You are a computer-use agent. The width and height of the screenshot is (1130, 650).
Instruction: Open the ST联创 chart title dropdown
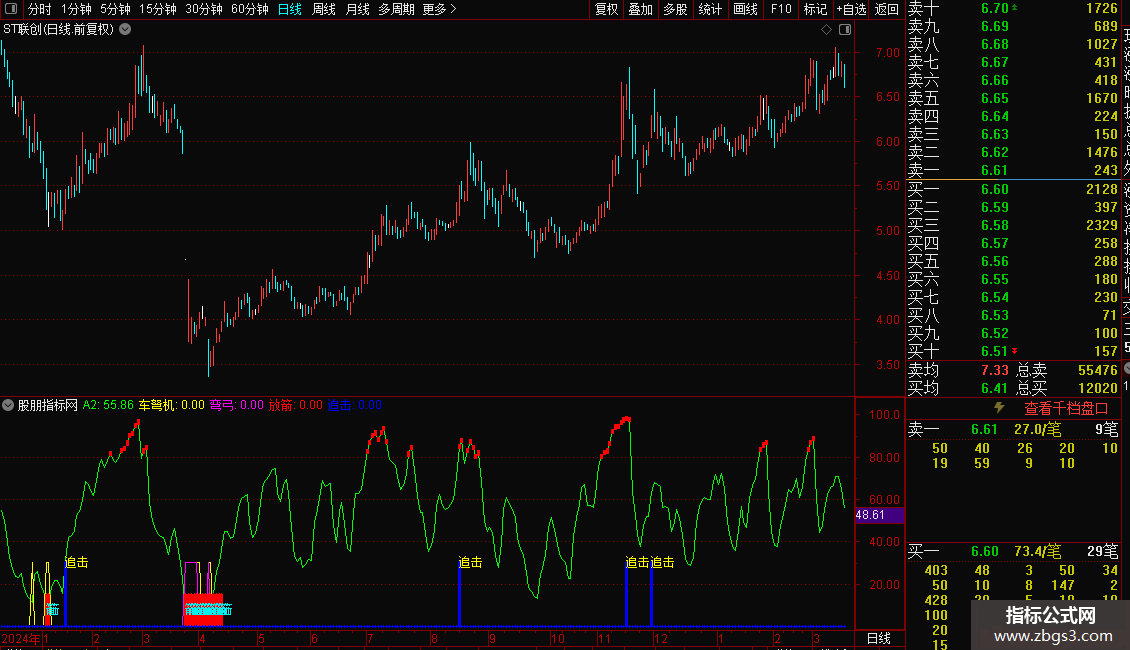pyautogui.click(x=125, y=30)
